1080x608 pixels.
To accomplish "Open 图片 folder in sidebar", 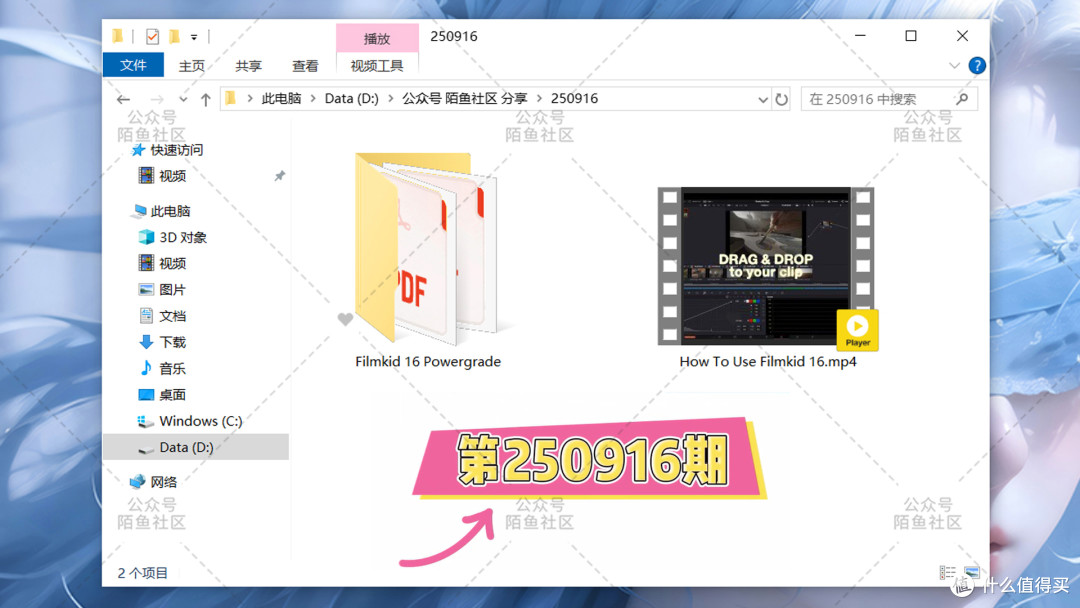I will tap(172, 290).
